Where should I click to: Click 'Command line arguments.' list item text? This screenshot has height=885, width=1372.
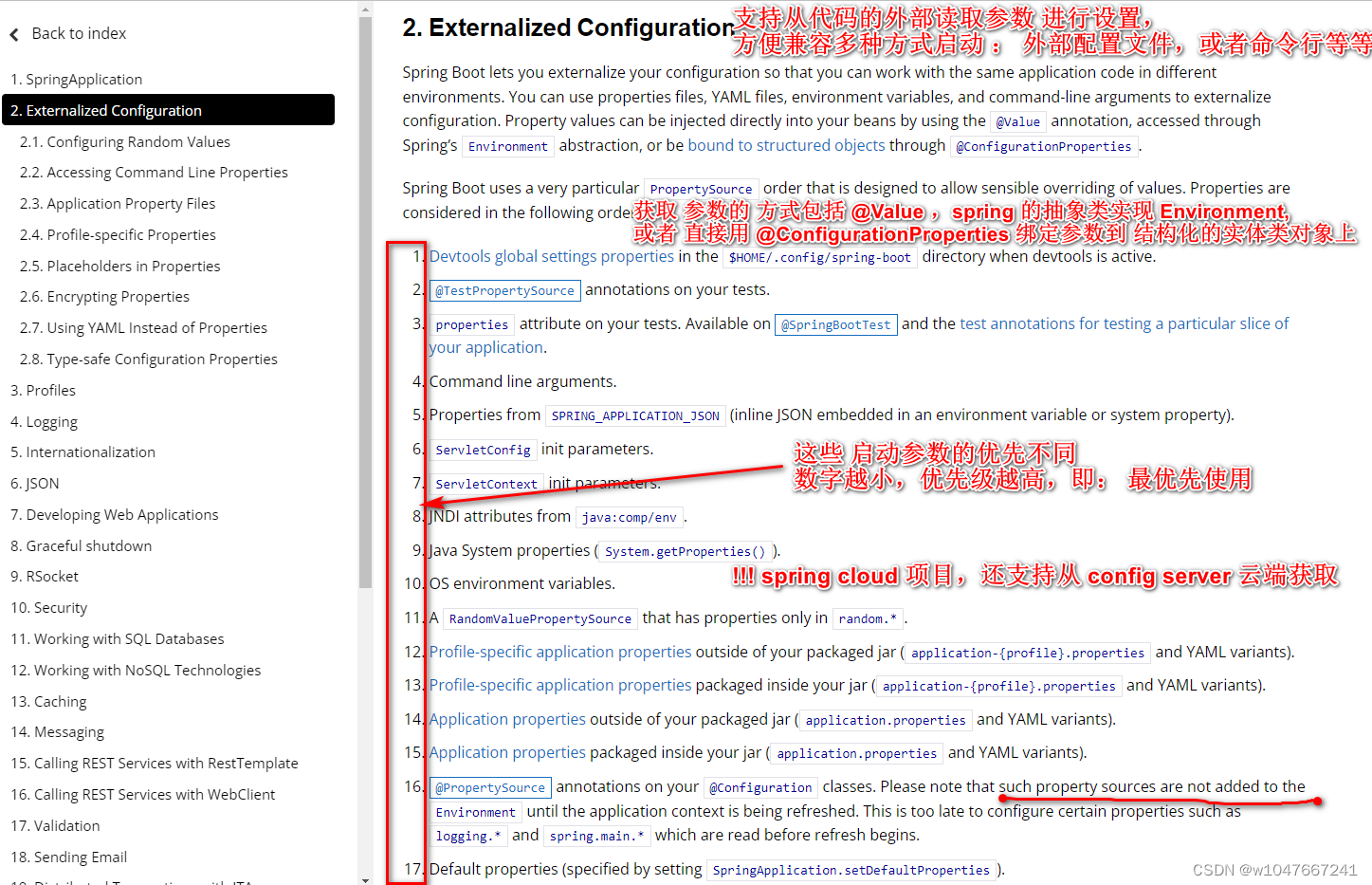(522, 381)
